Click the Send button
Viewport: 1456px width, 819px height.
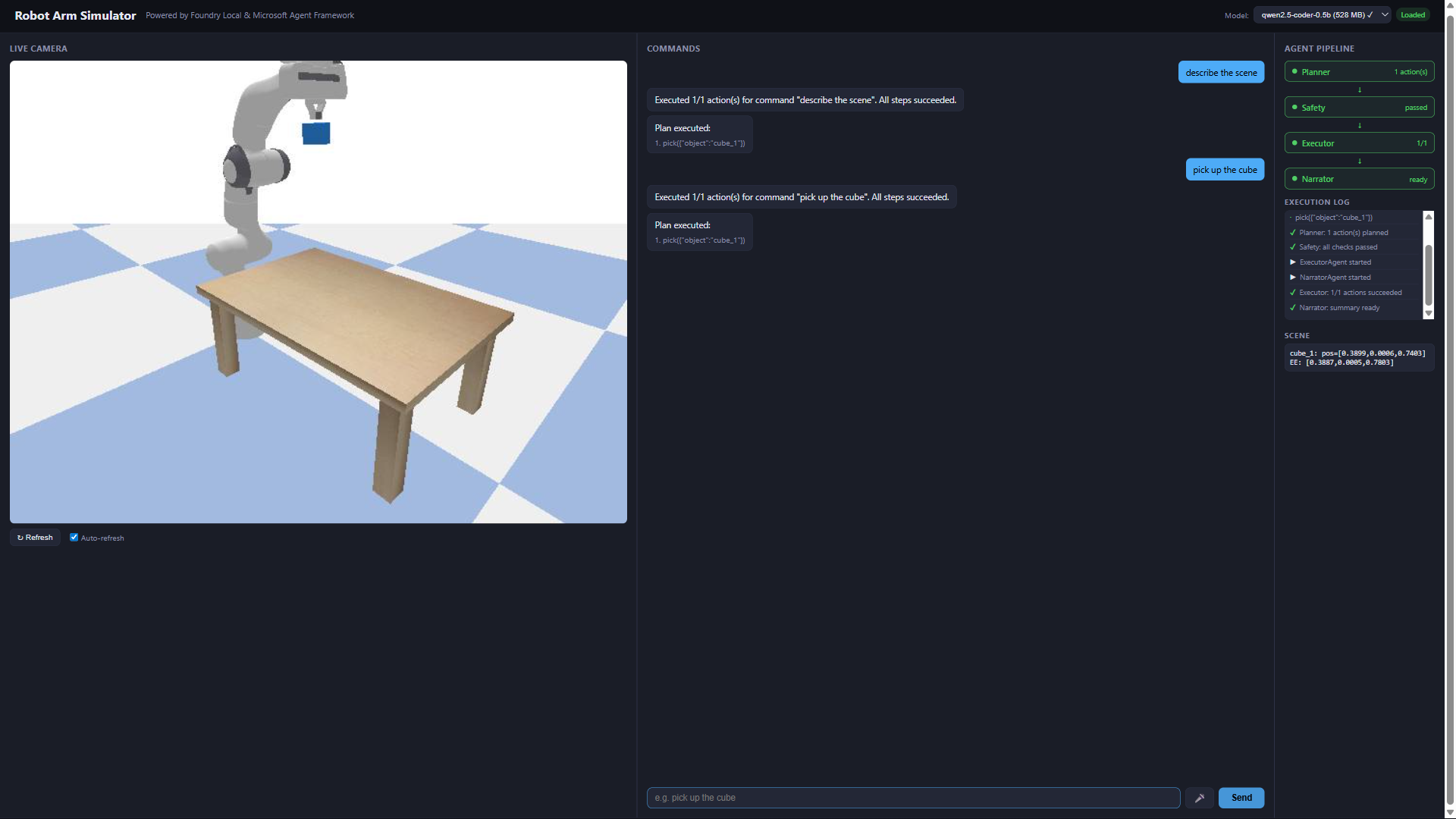click(x=1241, y=798)
